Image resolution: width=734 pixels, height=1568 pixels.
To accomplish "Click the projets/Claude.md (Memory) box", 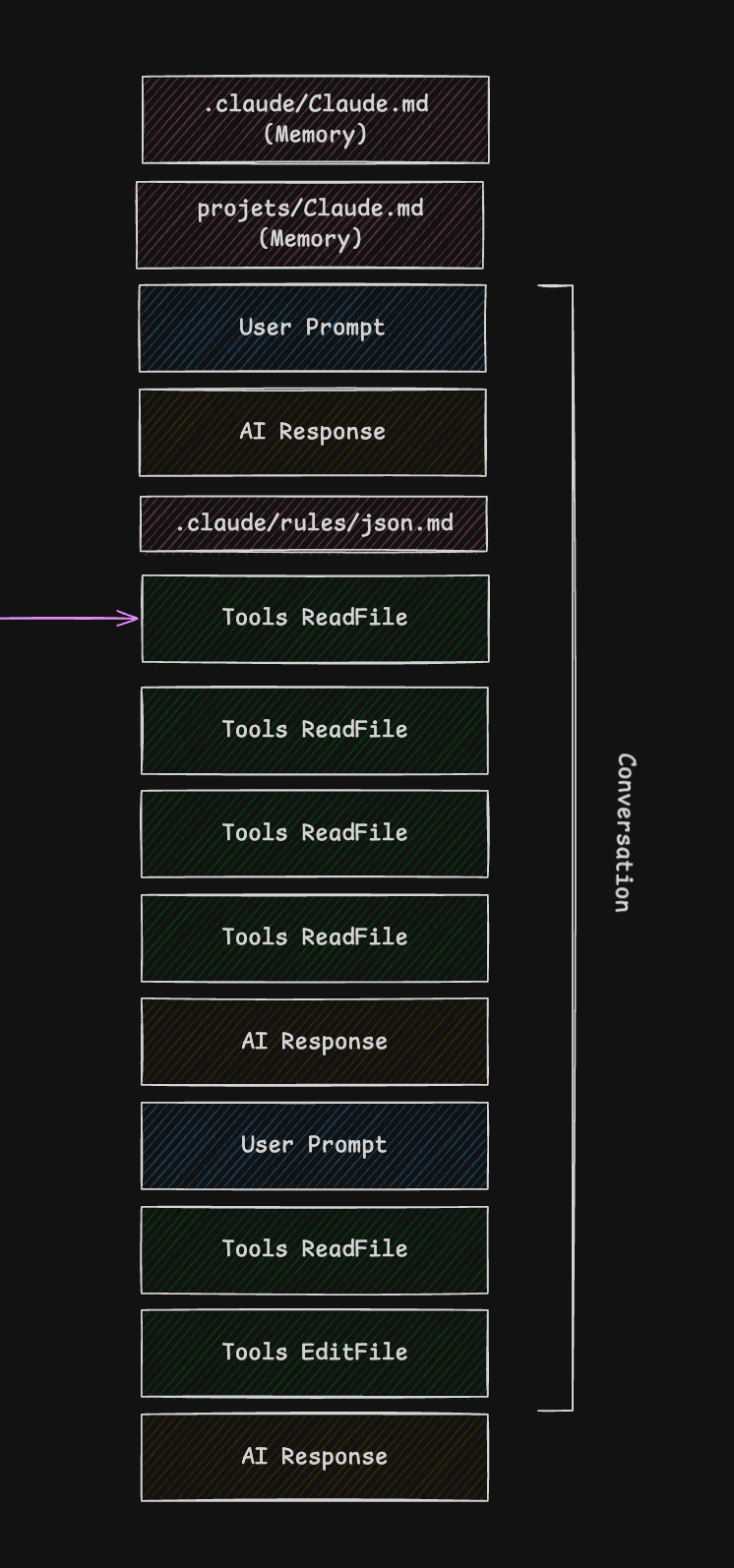I will click(x=309, y=224).
